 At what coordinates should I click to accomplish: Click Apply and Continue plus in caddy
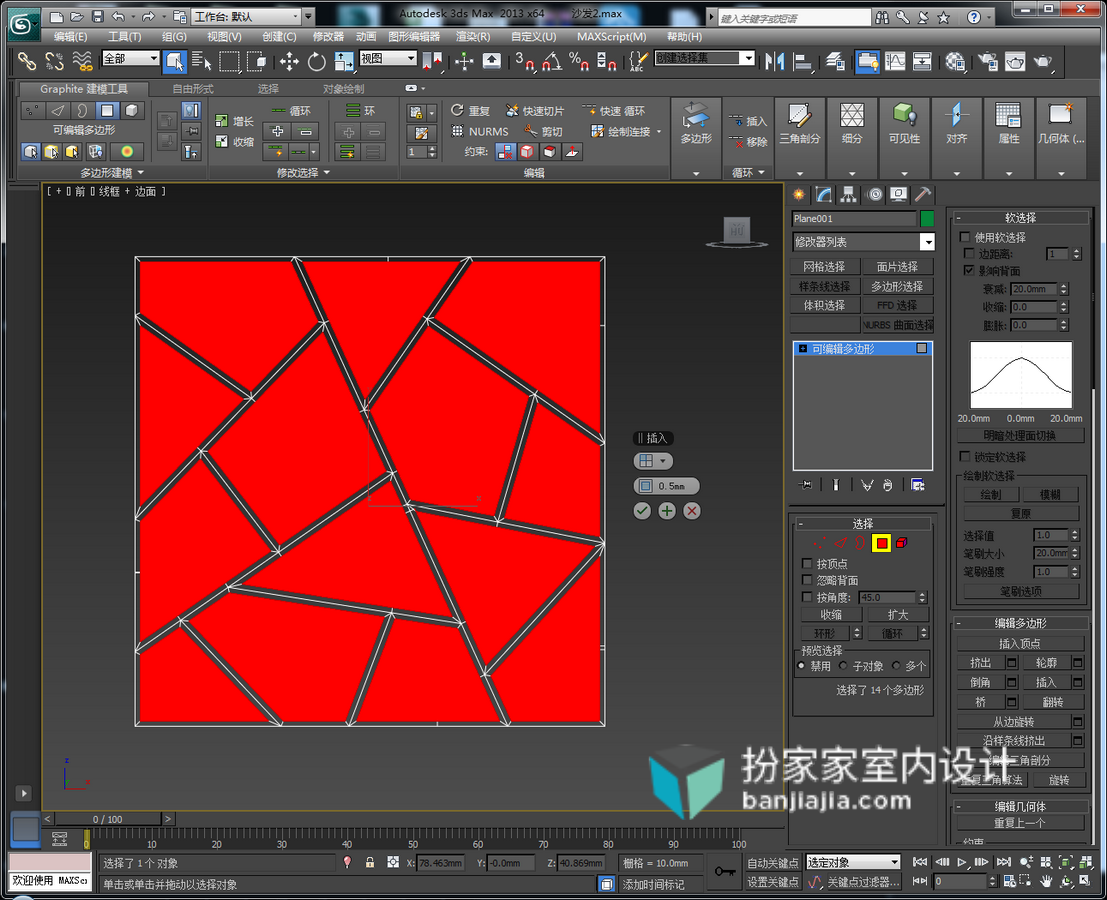(x=666, y=510)
